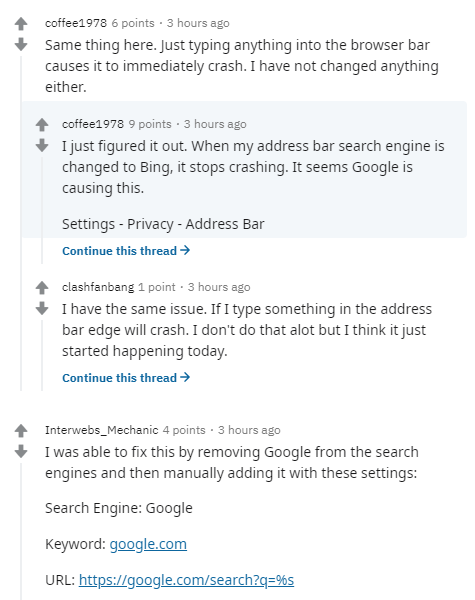Downvote coffee1978's top comment about browser bar crash

[x=21, y=44]
